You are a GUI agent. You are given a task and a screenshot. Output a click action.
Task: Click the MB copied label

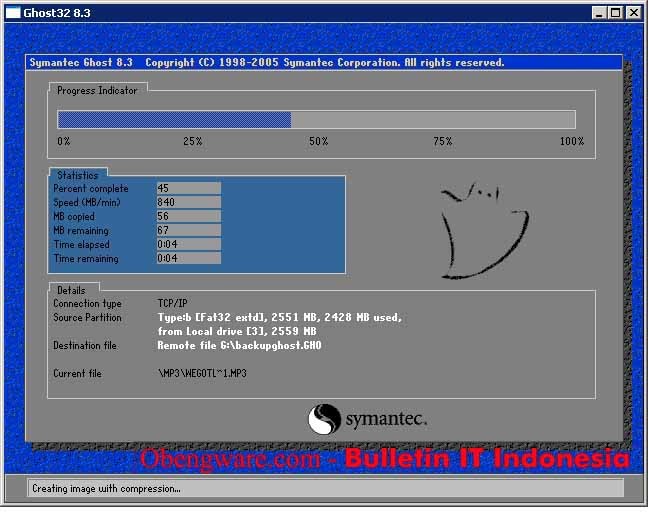(x=74, y=217)
